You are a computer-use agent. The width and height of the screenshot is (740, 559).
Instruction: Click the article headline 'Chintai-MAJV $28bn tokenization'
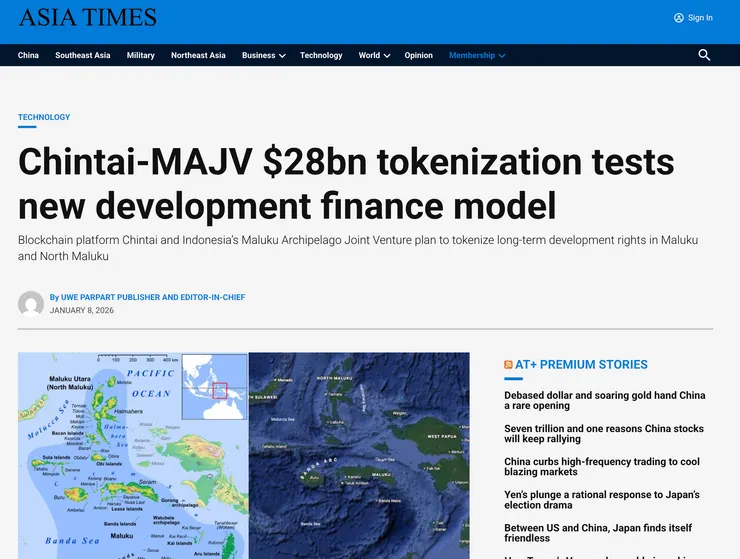click(x=346, y=183)
